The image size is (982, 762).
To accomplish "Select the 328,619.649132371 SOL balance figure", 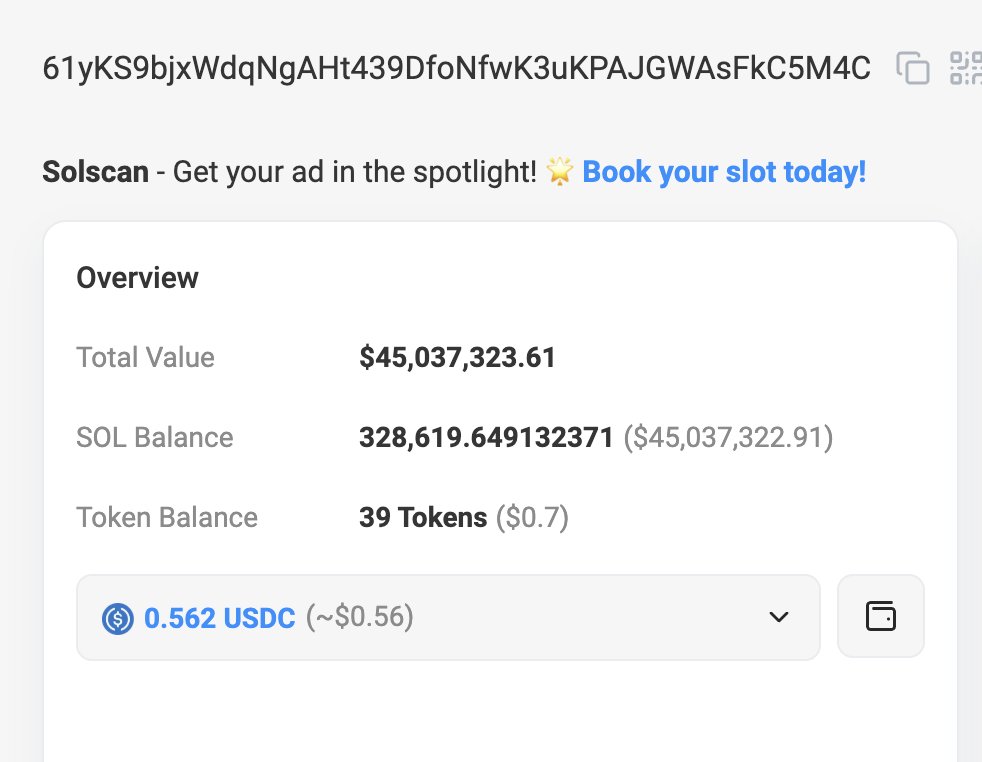I will coord(486,437).
